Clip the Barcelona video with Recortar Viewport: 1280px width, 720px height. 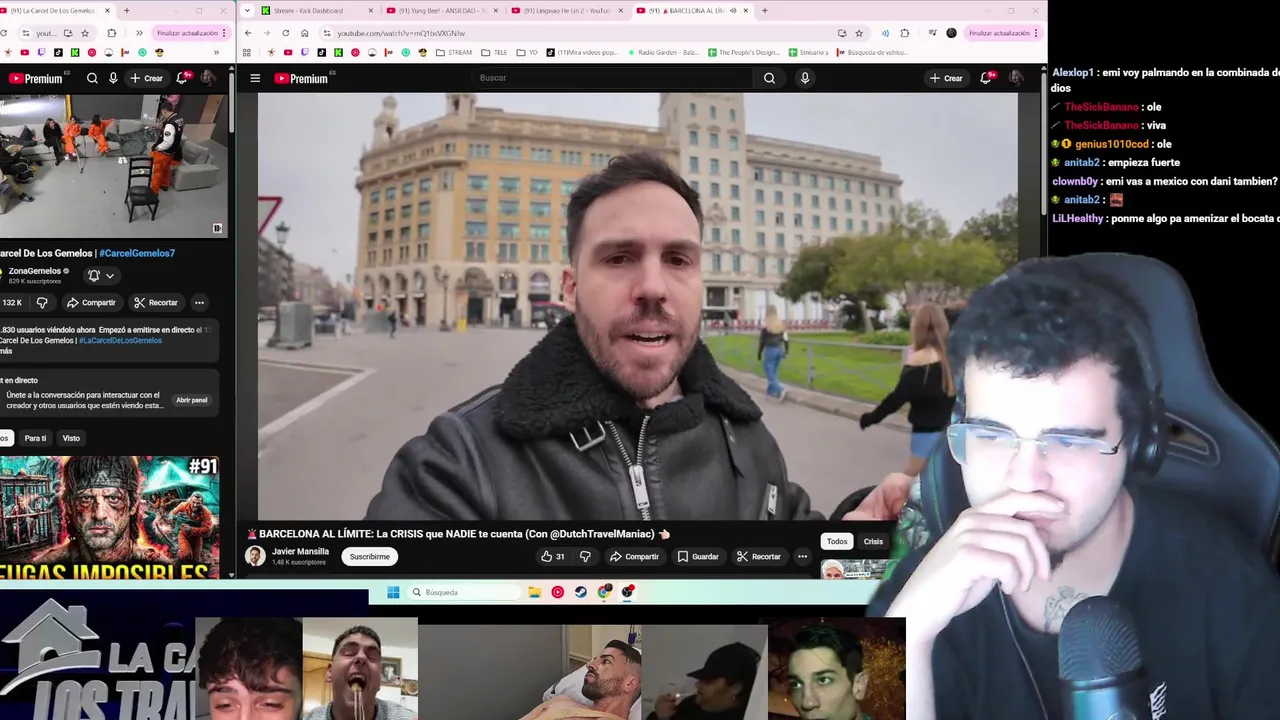point(758,556)
